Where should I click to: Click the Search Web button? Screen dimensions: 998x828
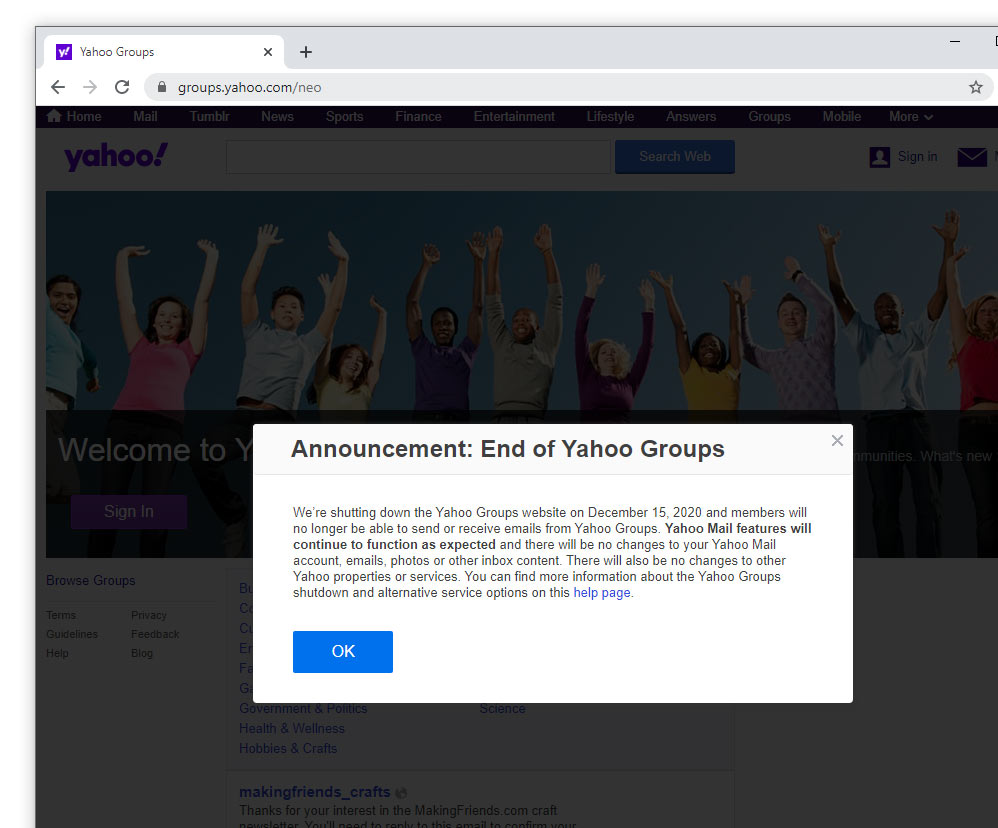point(675,157)
